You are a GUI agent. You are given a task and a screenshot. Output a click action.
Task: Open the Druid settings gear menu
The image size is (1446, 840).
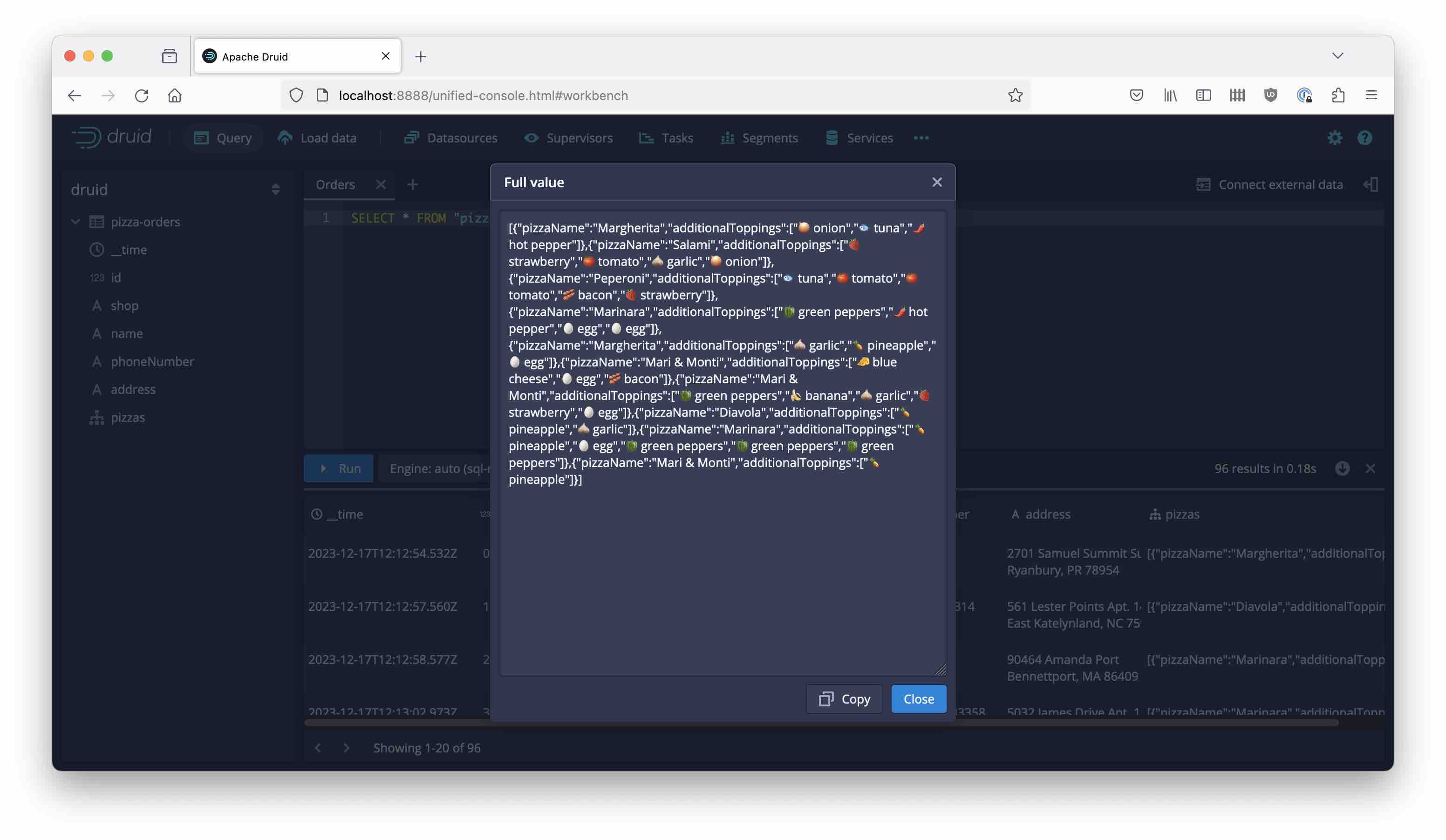click(x=1335, y=138)
